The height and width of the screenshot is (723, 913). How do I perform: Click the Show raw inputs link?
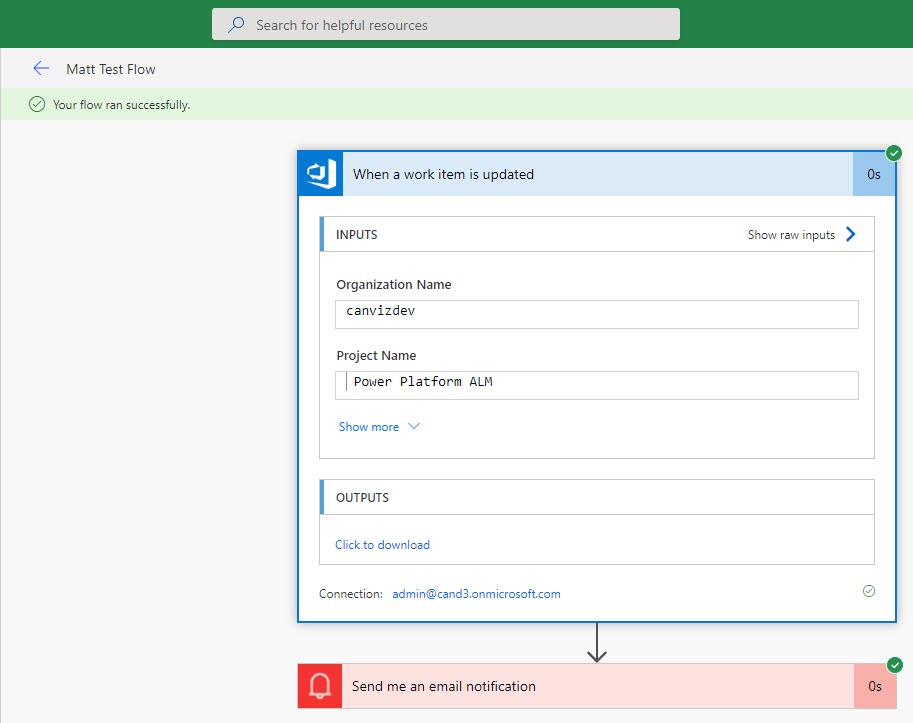(791, 235)
